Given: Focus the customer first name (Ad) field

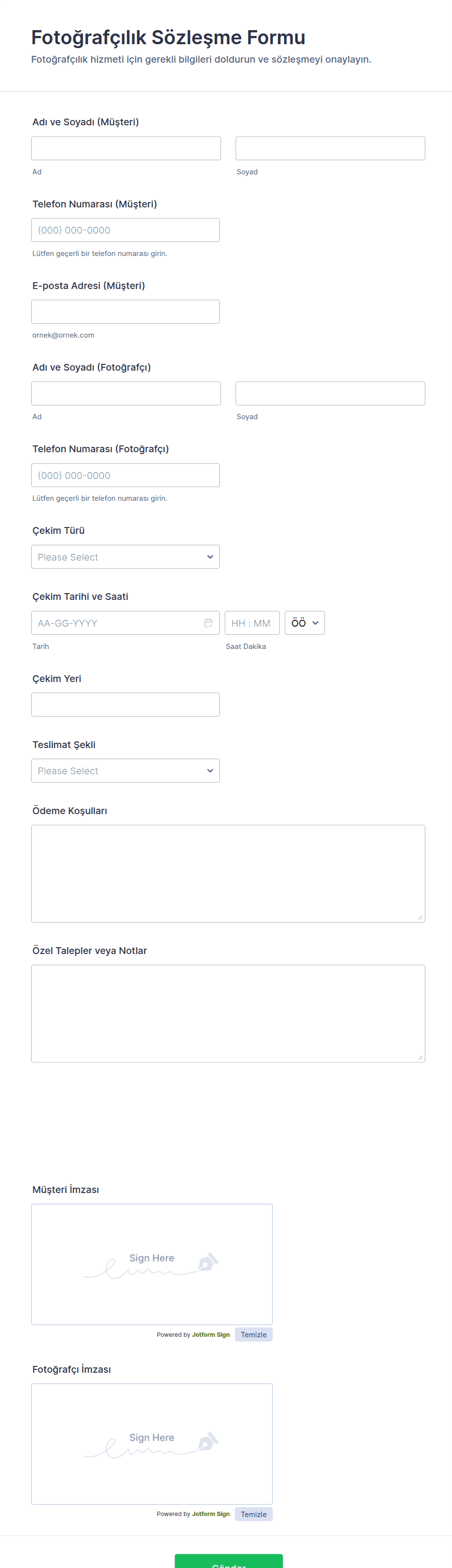Looking at the screenshot, I should coord(126,149).
